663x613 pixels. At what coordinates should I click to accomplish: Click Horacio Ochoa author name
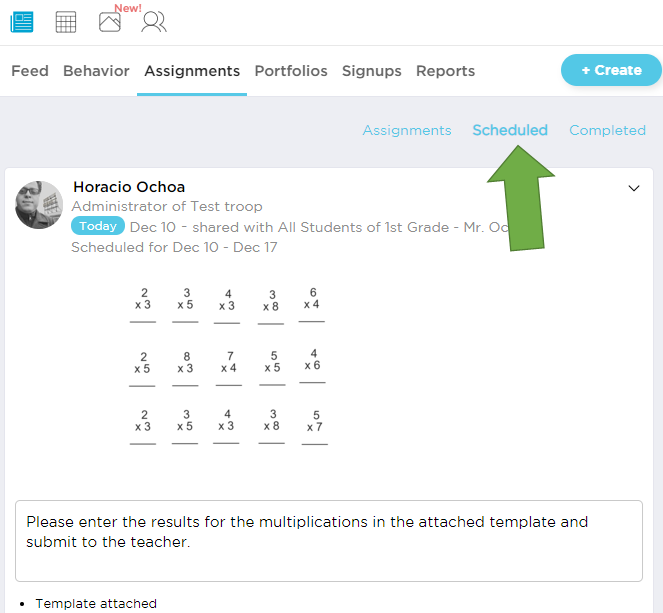click(x=129, y=187)
